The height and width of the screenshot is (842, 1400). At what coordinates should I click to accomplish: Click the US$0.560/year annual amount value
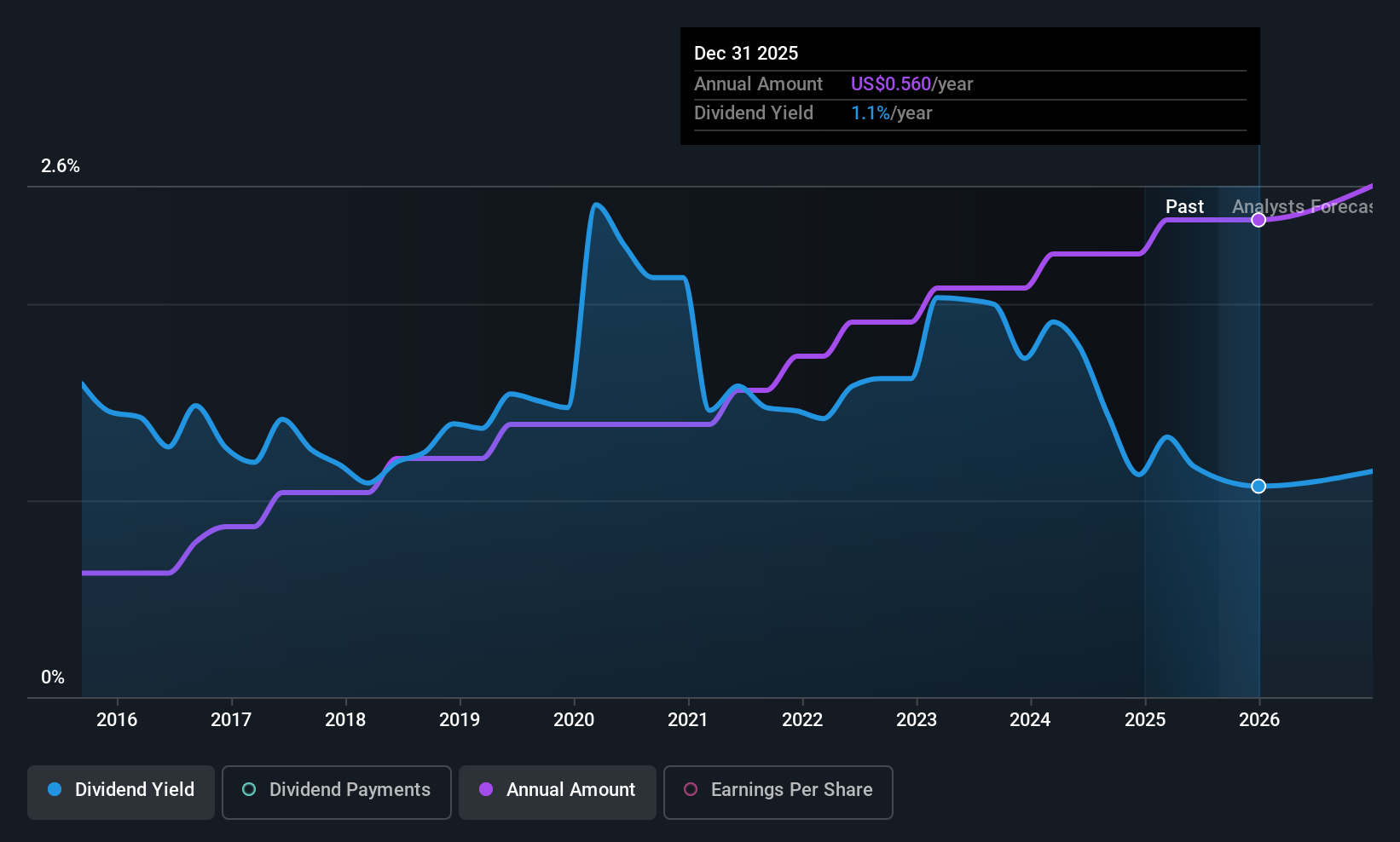[x=911, y=84]
